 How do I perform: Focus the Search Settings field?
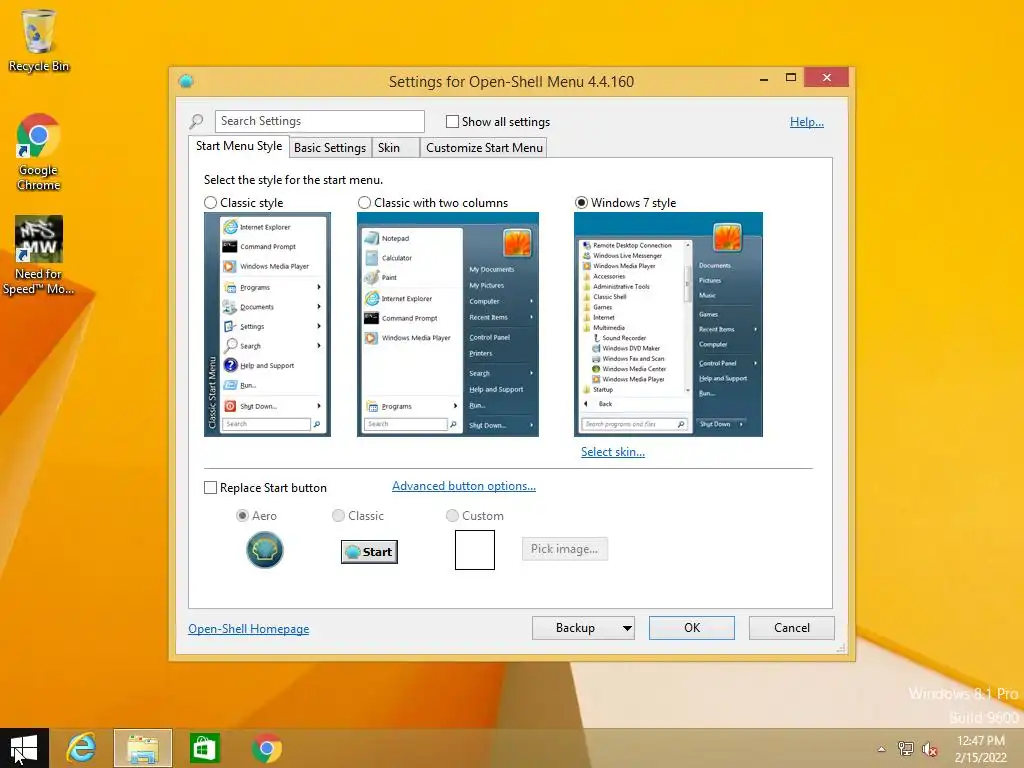click(x=319, y=121)
